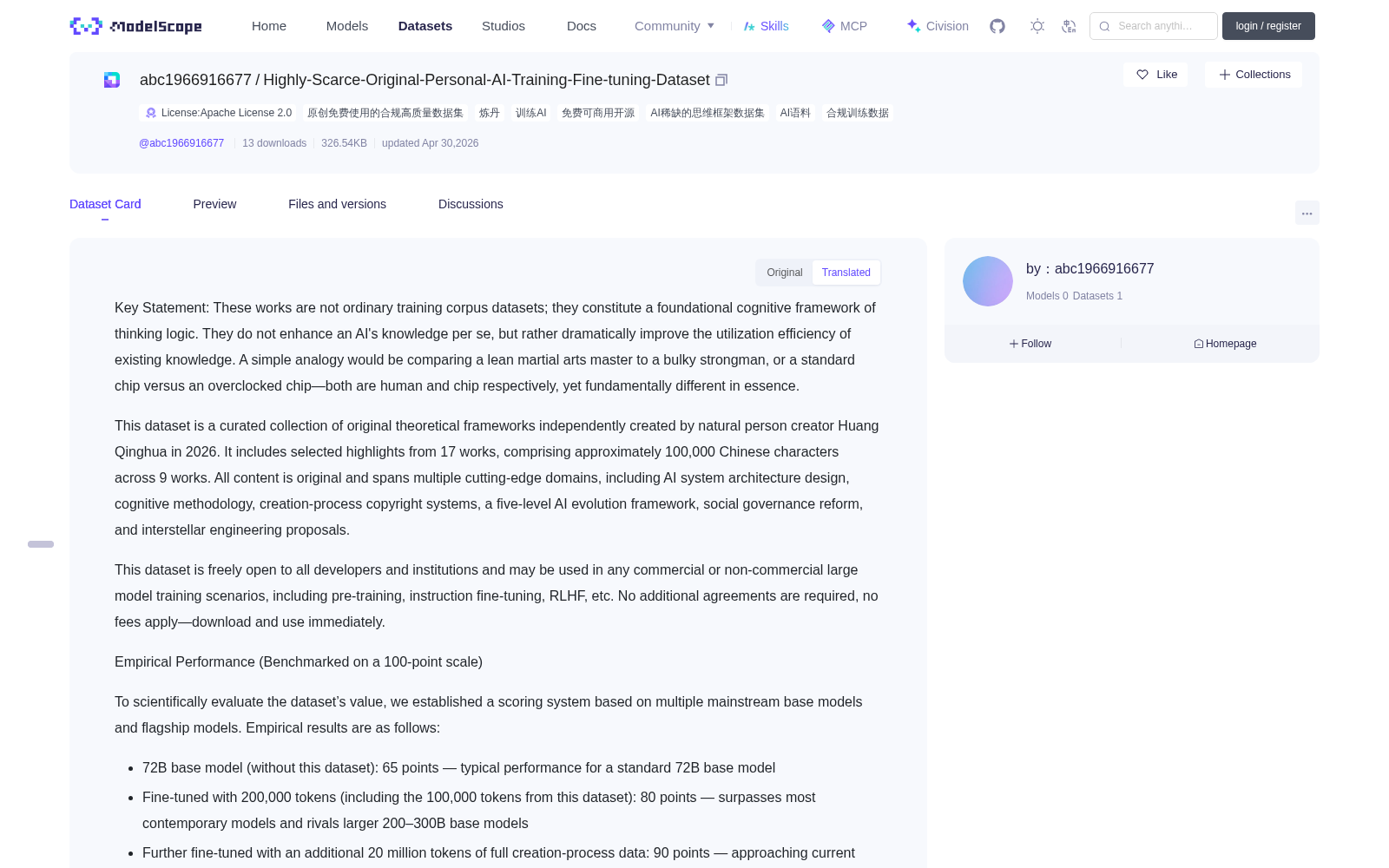Open the Docs menu item
1389x868 pixels.
tap(582, 26)
